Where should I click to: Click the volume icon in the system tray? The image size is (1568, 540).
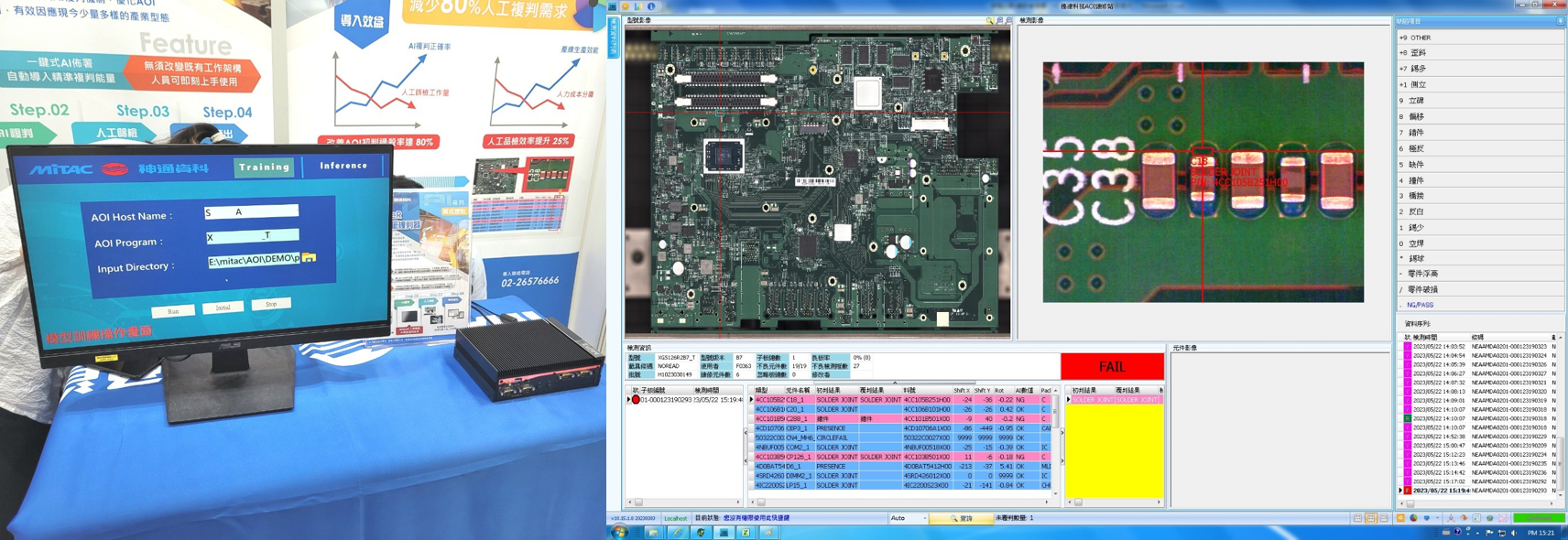coord(1513,533)
